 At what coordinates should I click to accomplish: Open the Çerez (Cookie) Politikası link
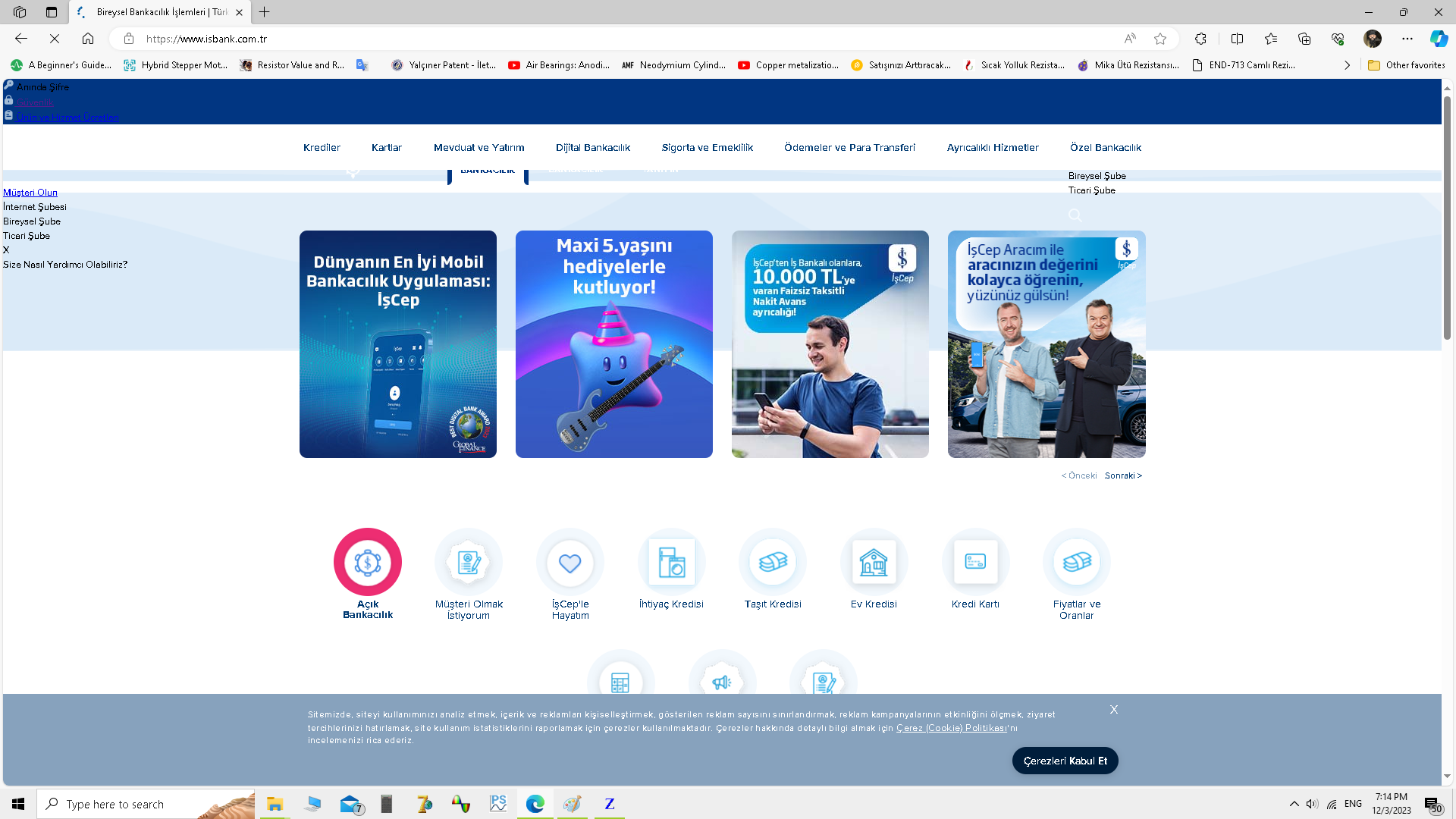tap(951, 728)
